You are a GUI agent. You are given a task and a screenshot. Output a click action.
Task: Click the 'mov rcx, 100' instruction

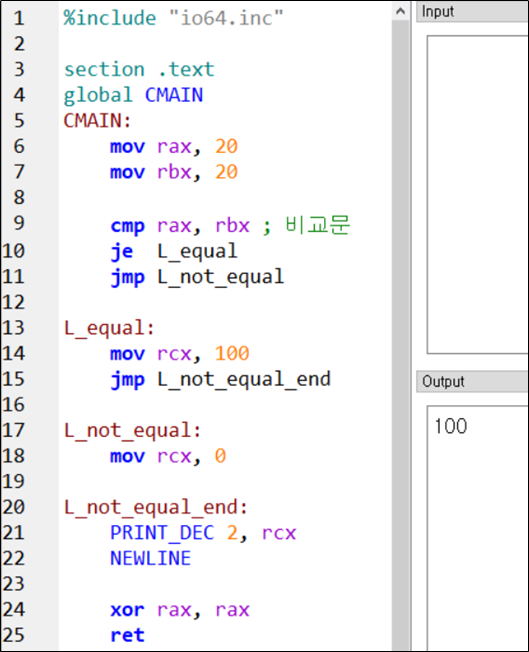[180, 354]
